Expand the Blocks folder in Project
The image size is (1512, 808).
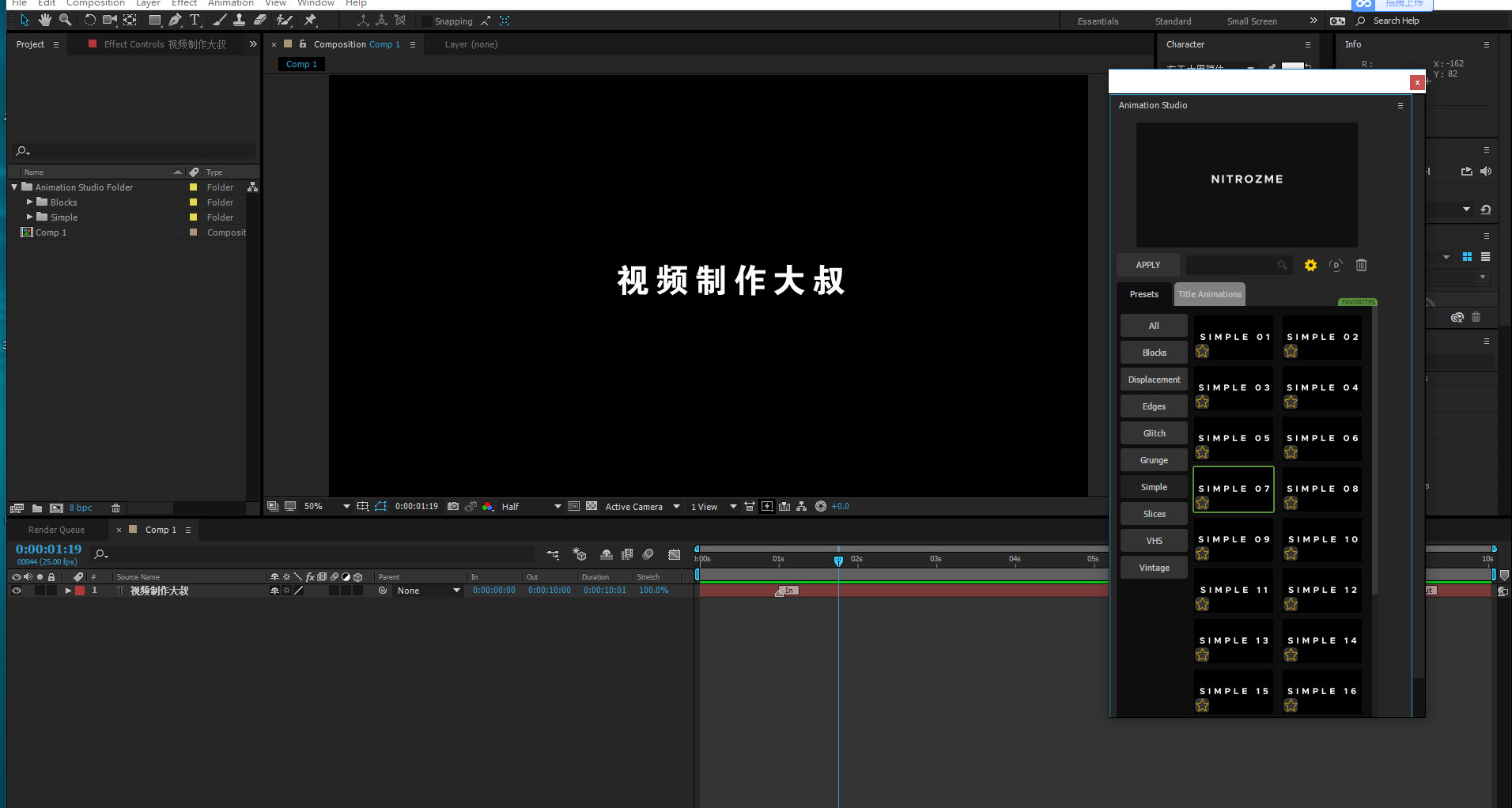click(x=30, y=202)
